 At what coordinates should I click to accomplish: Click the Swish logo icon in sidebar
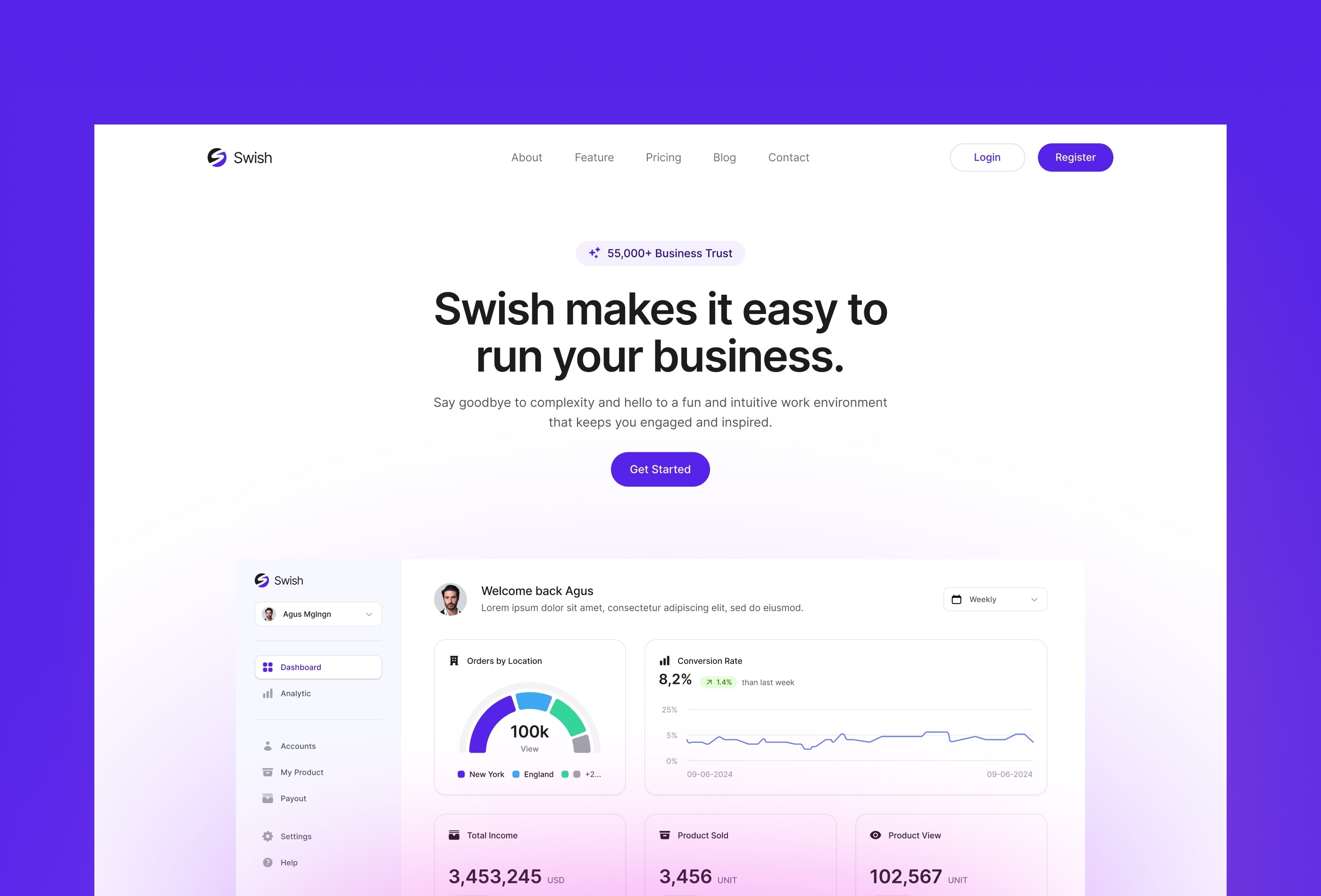click(x=262, y=579)
